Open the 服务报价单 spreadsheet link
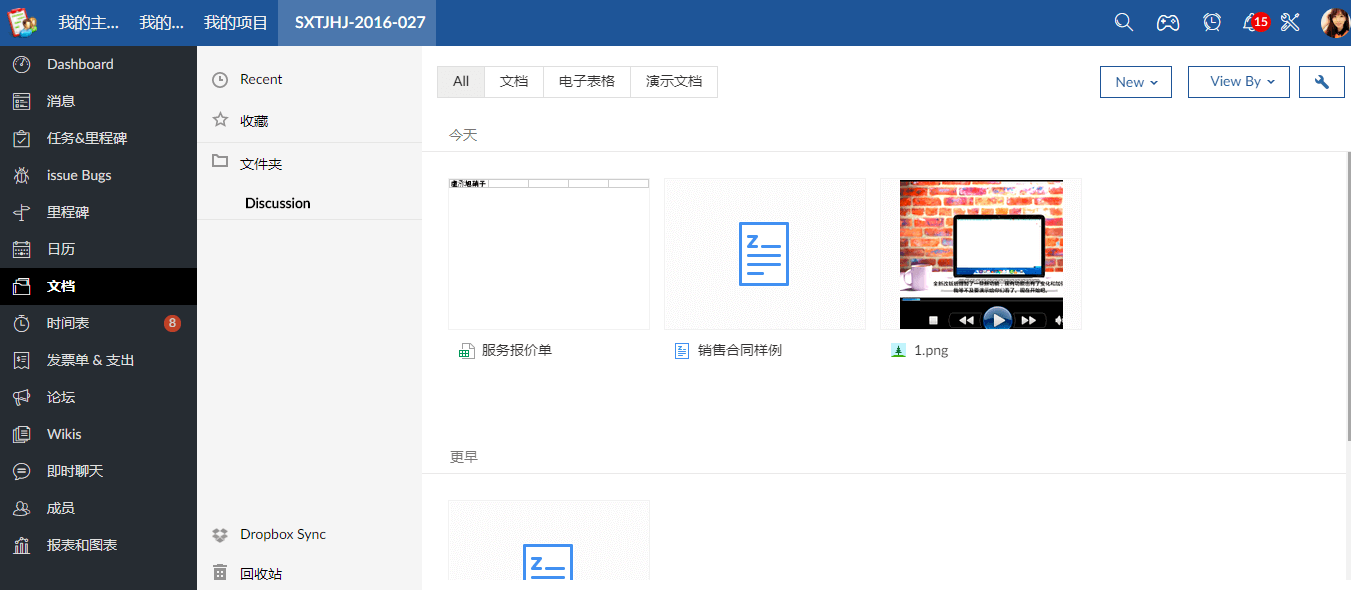This screenshot has width=1351, height=590. [x=516, y=350]
